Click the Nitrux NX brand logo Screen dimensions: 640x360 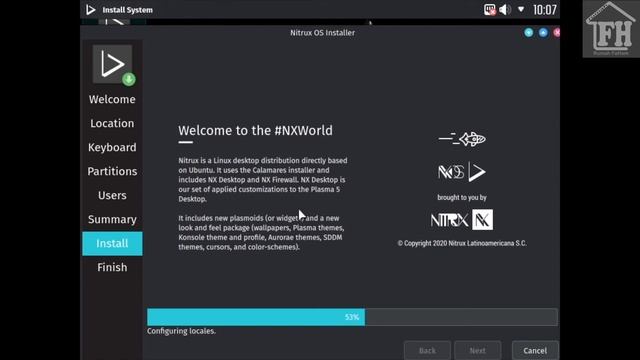coord(462,220)
